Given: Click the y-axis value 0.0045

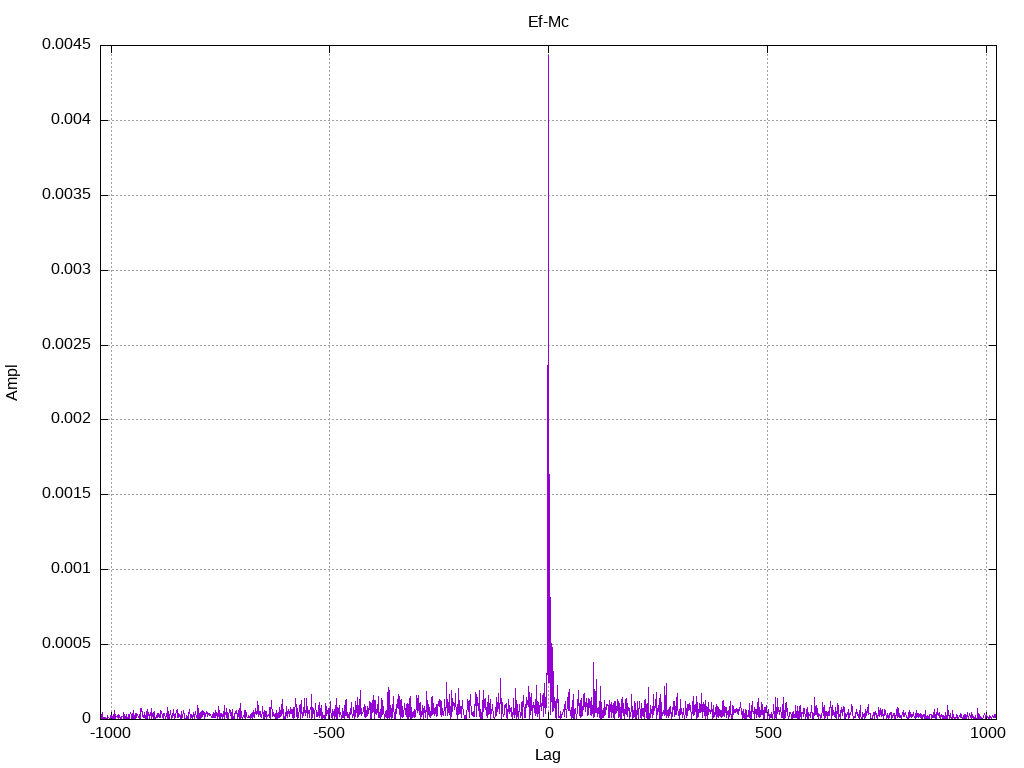Looking at the screenshot, I should (67, 44).
